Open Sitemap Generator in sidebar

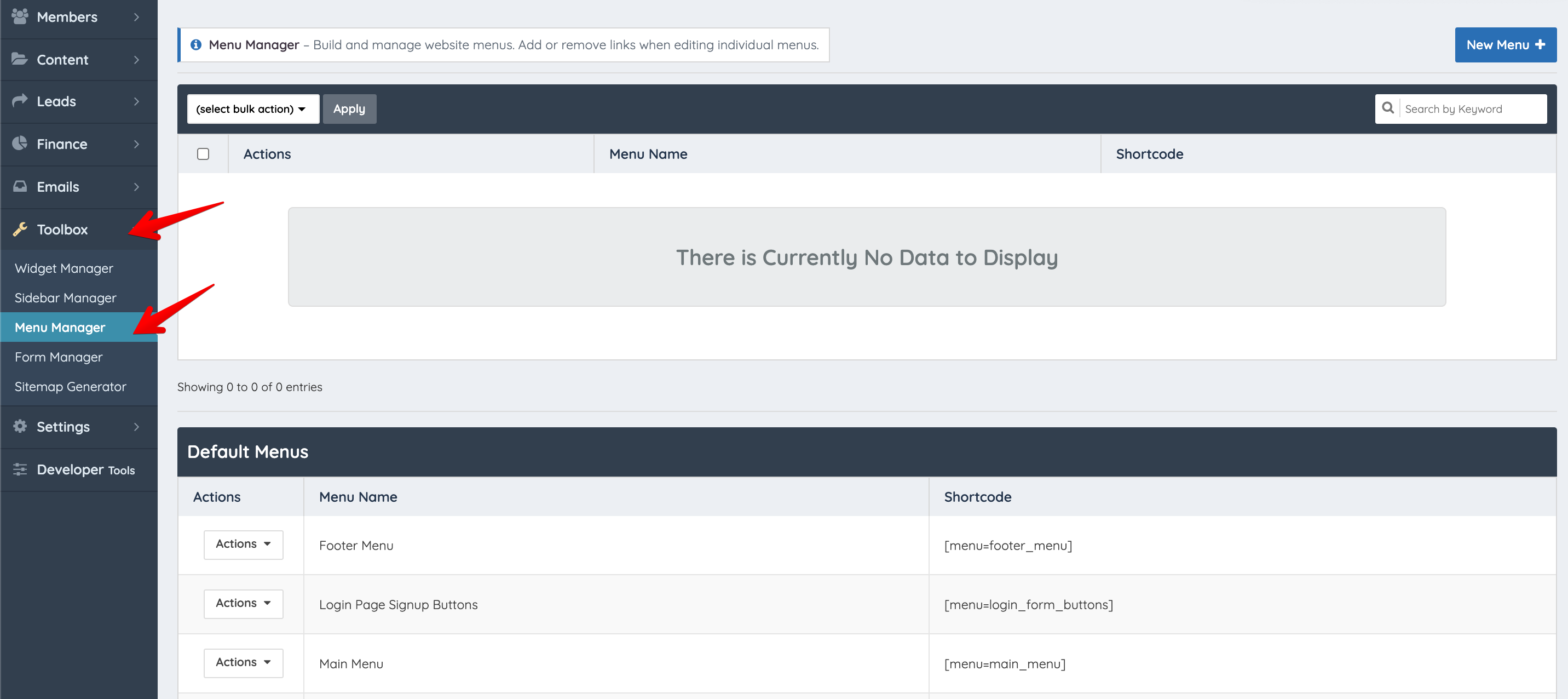click(71, 387)
